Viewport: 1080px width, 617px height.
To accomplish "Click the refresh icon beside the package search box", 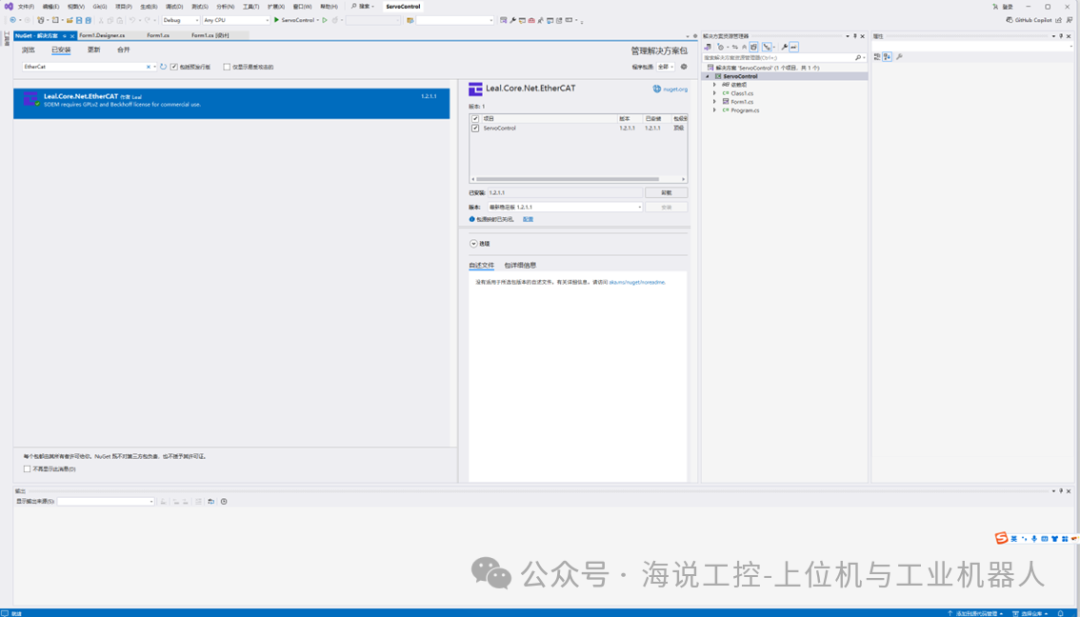I will click(162, 66).
